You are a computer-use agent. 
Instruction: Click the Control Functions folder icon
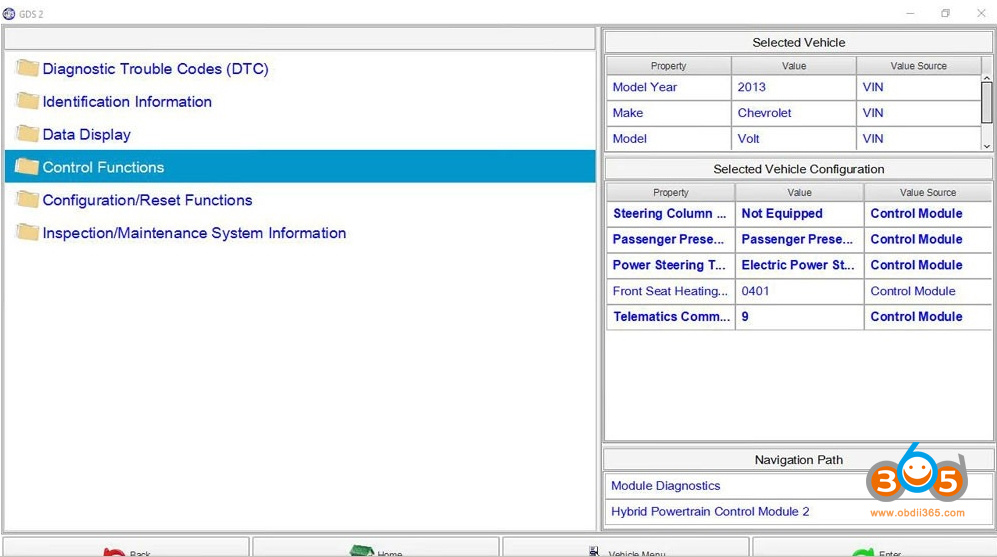27,167
